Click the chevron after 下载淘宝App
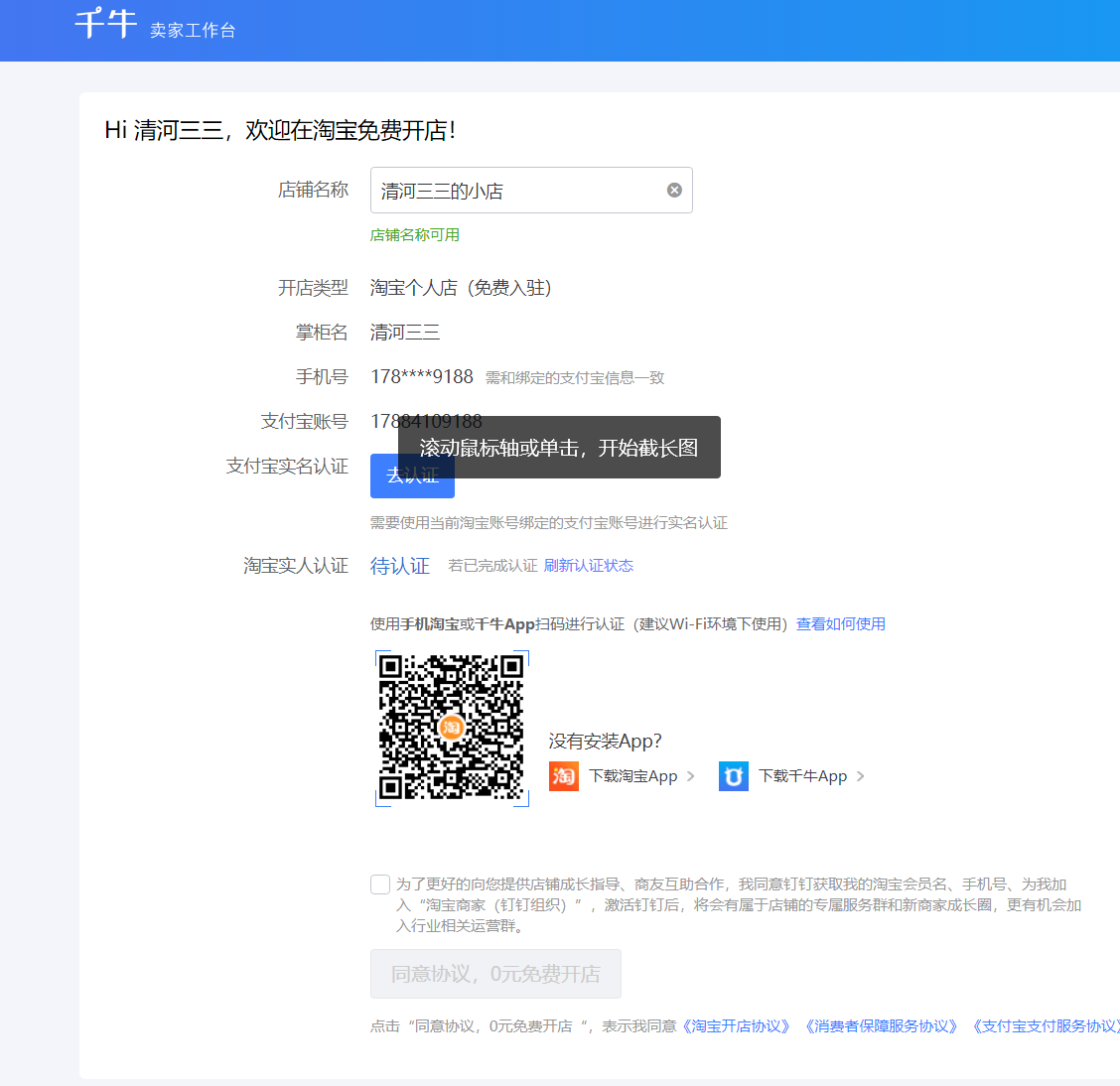This screenshot has height=1086, width=1120. point(691,776)
